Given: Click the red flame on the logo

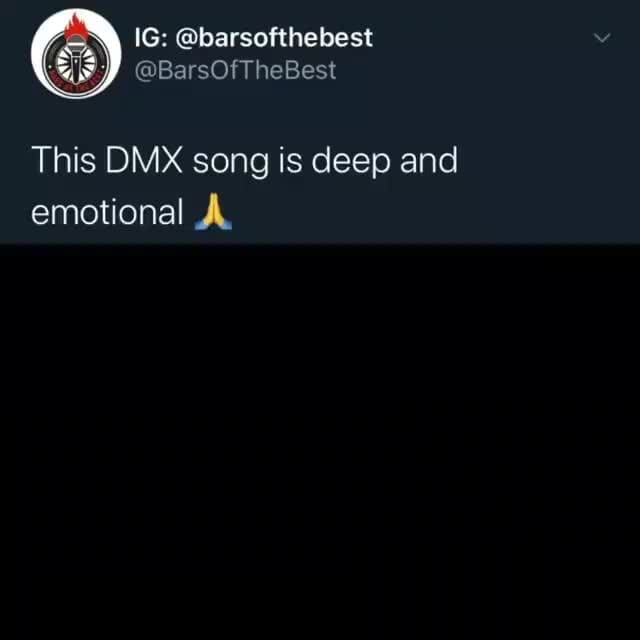Looking at the screenshot, I should point(76,27).
